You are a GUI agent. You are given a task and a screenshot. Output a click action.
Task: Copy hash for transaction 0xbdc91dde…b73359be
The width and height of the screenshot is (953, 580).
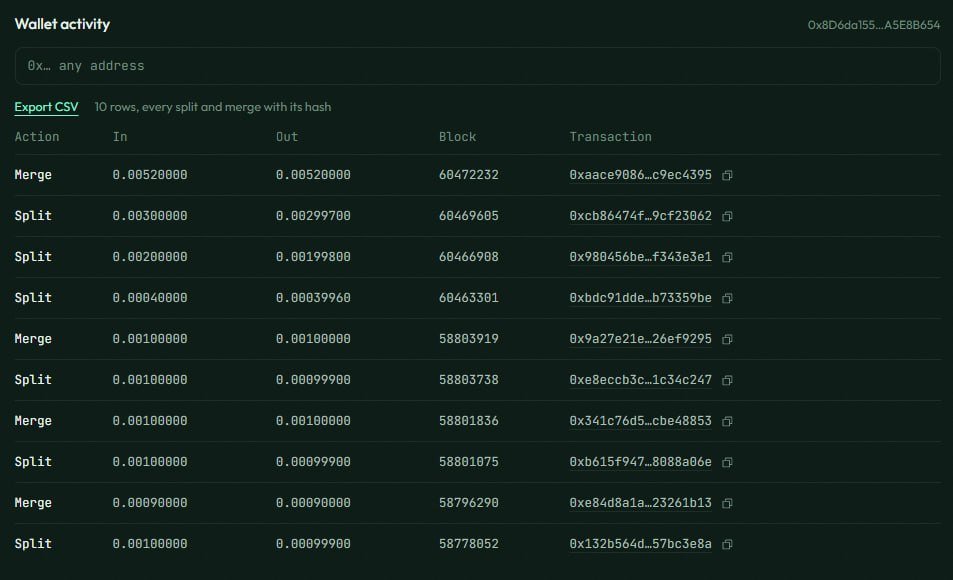(x=727, y=298)
